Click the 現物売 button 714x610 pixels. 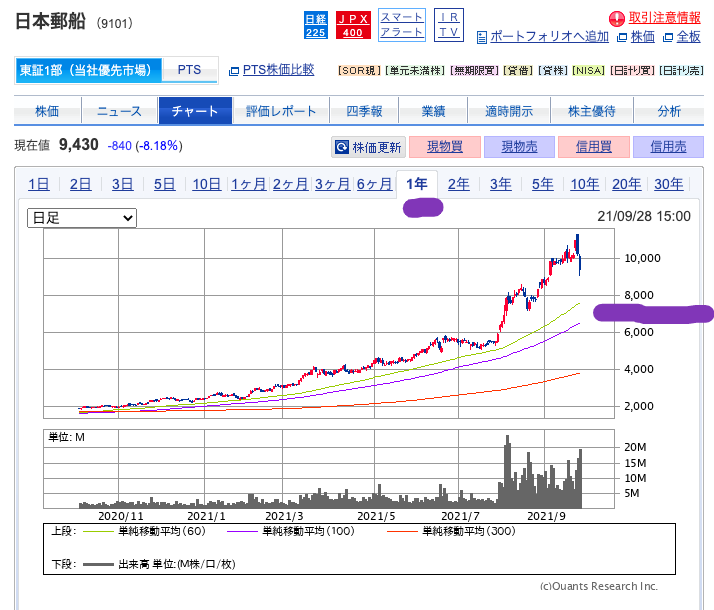point(520,147)
